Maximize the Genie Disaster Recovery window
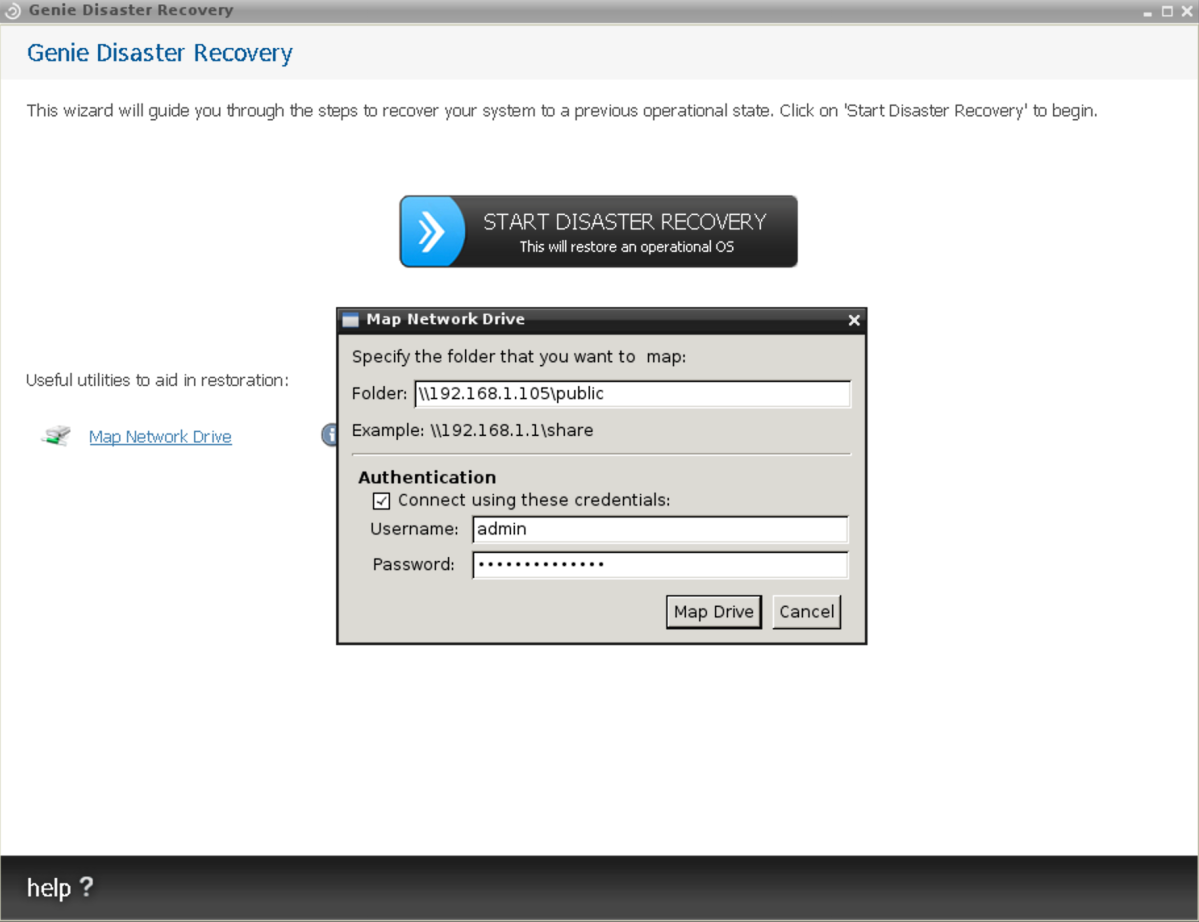 coord(1167,11)
